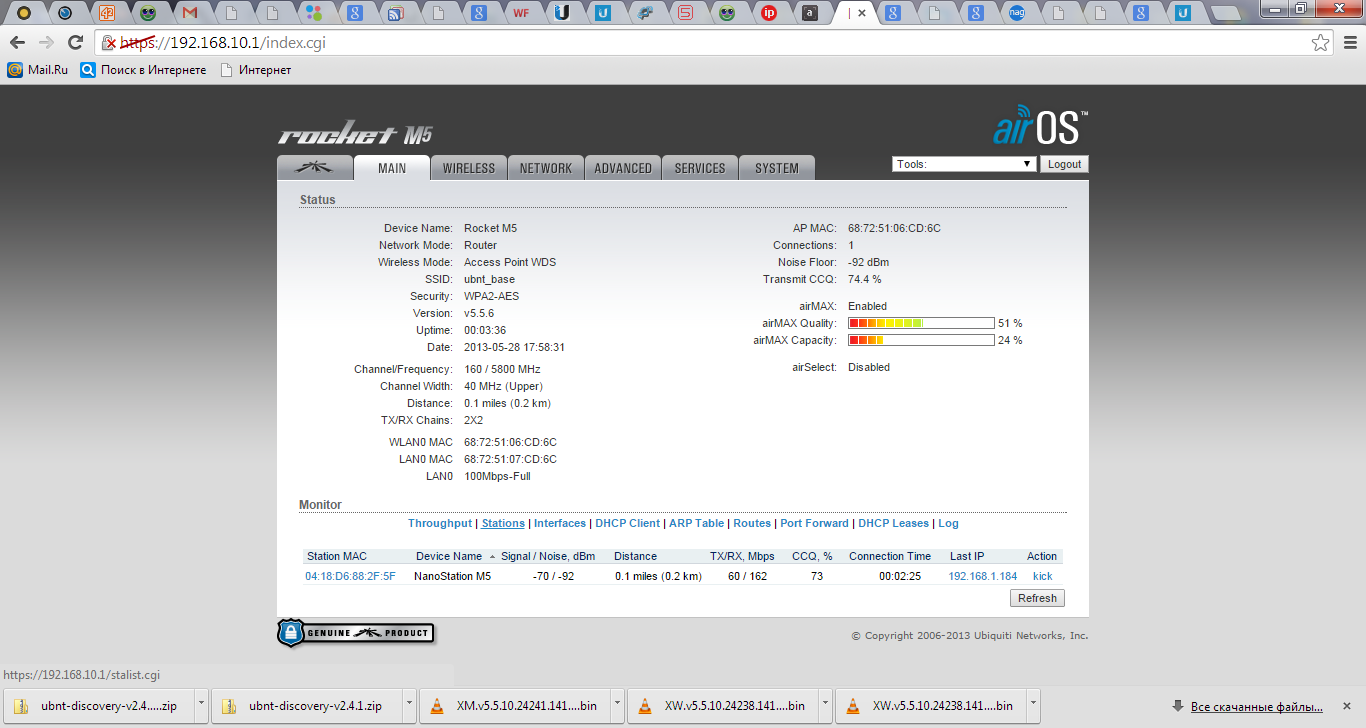Open the ARP Table link
The image size is (1366, 728).
[696, 523]
